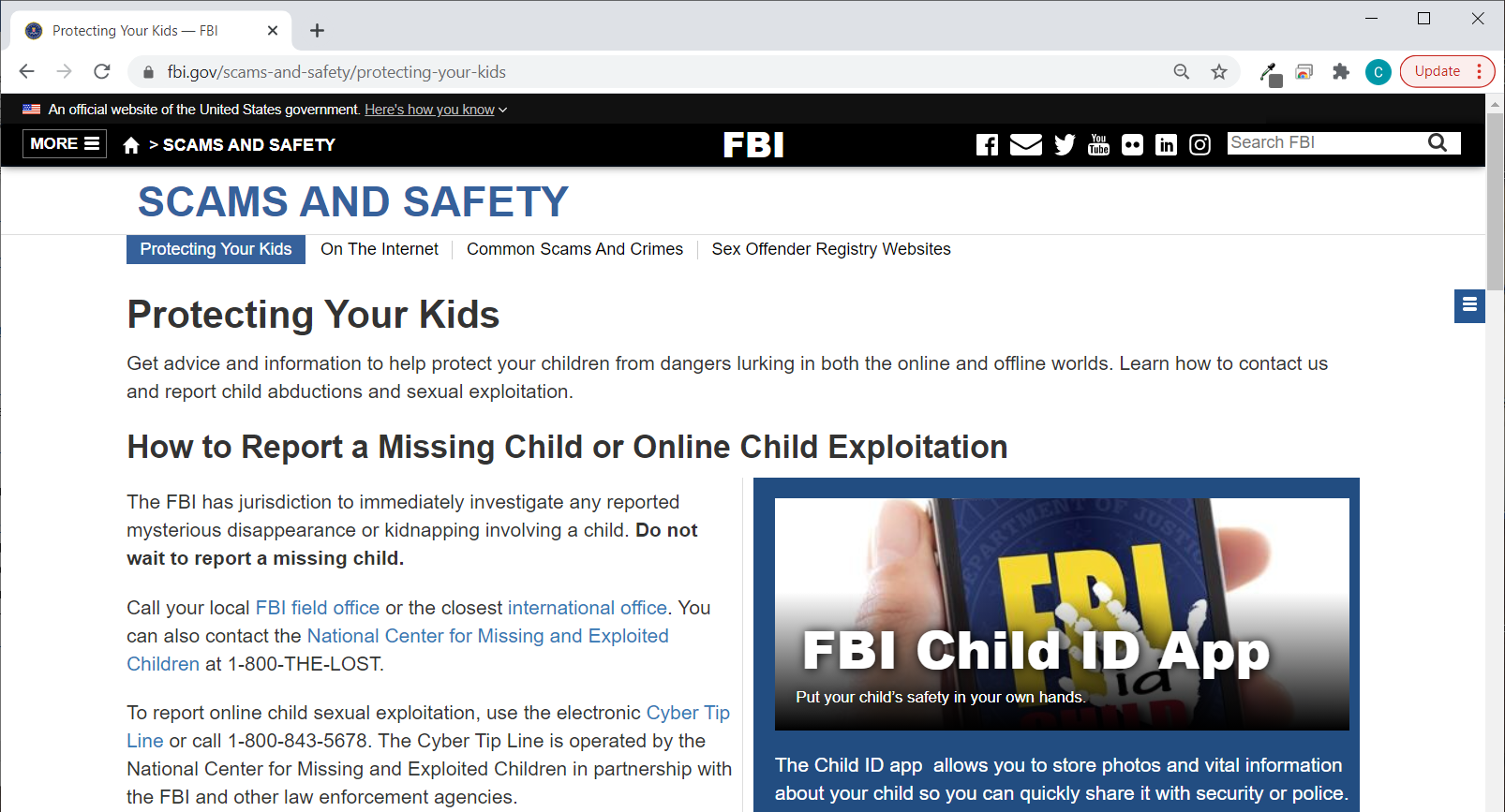Reload the page
This screenshot has width=1505, height=812.
tap(102, 71)
